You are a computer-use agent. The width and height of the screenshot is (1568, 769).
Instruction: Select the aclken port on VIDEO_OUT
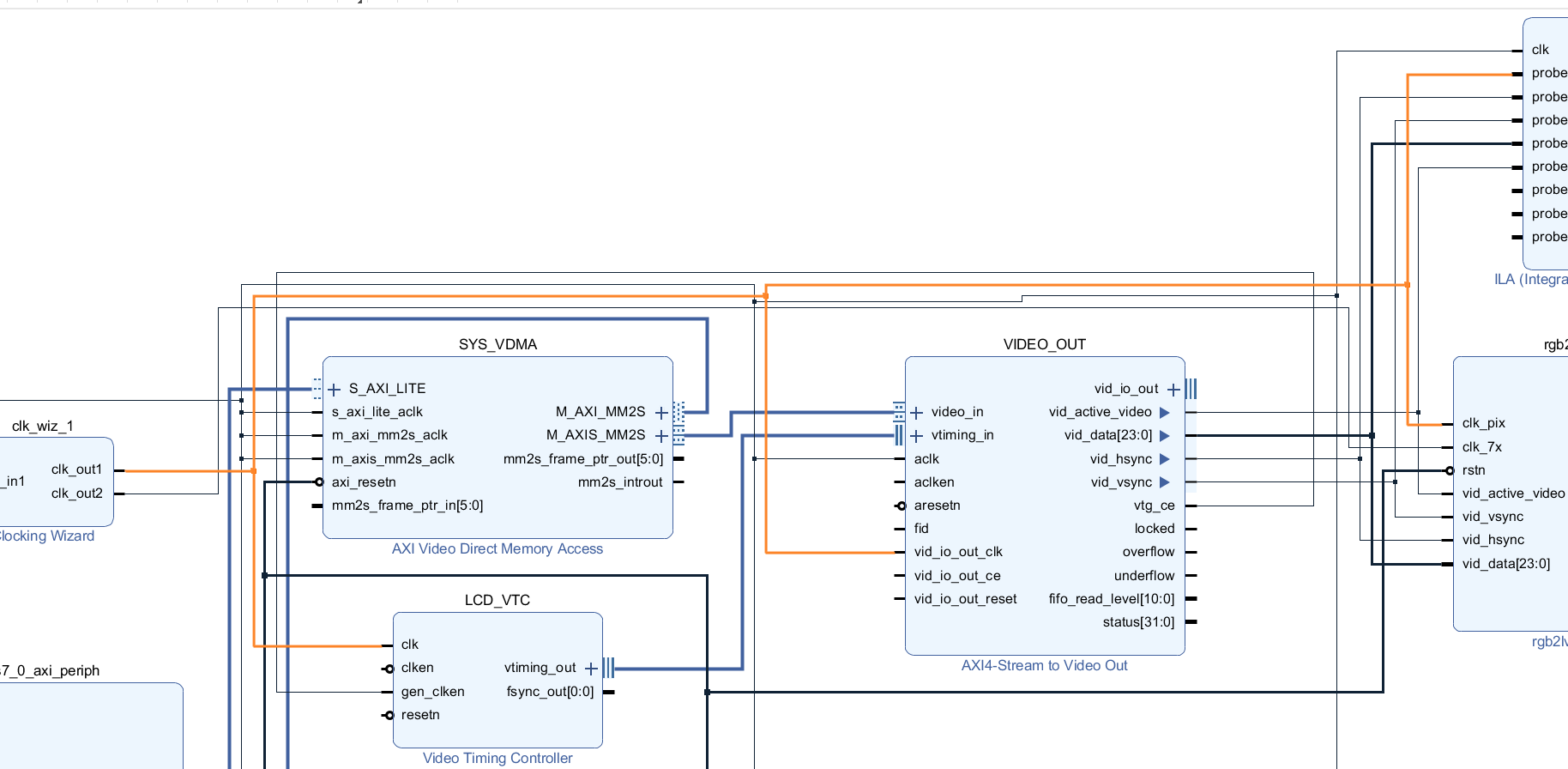[934, 482]
